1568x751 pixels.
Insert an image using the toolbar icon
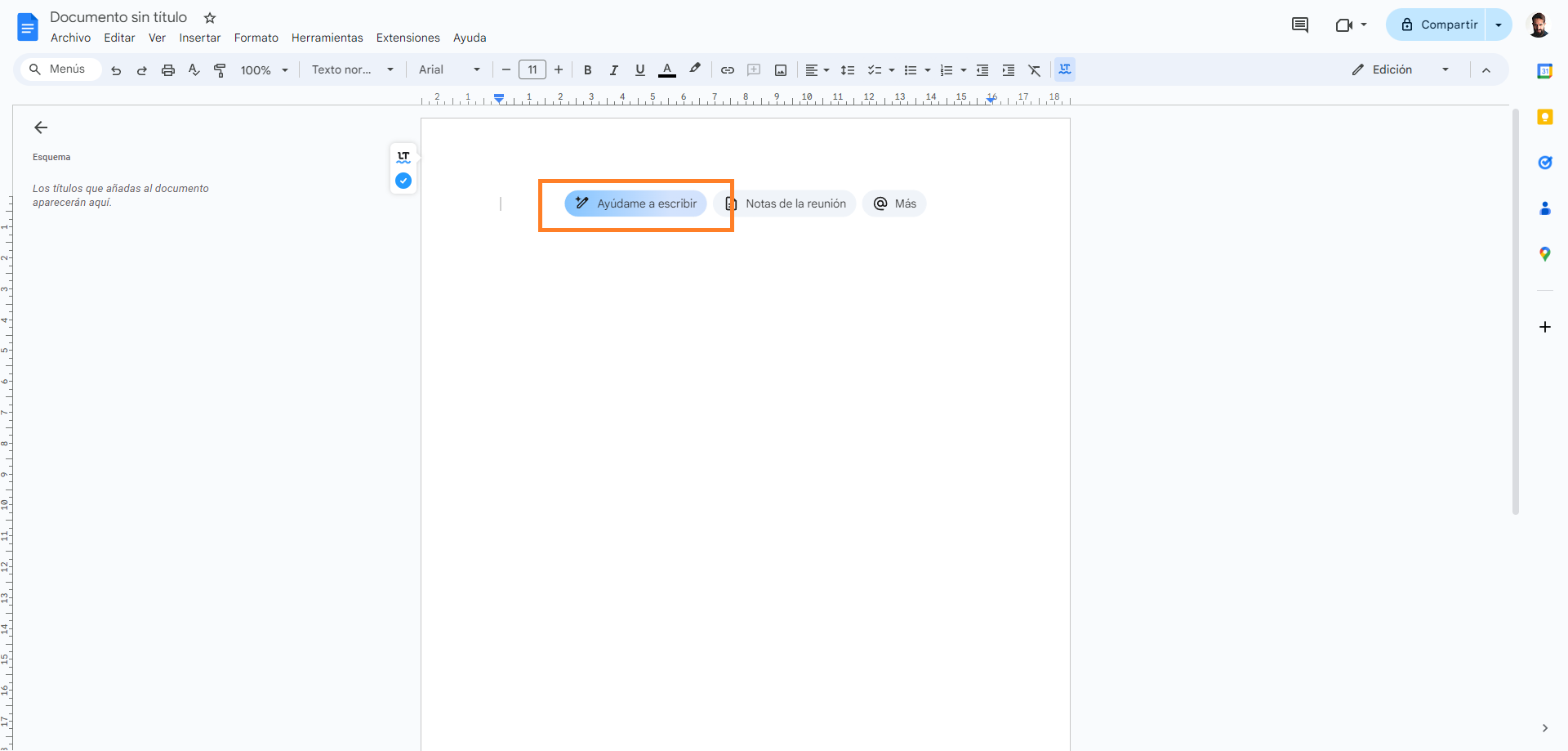coord(781,70)
